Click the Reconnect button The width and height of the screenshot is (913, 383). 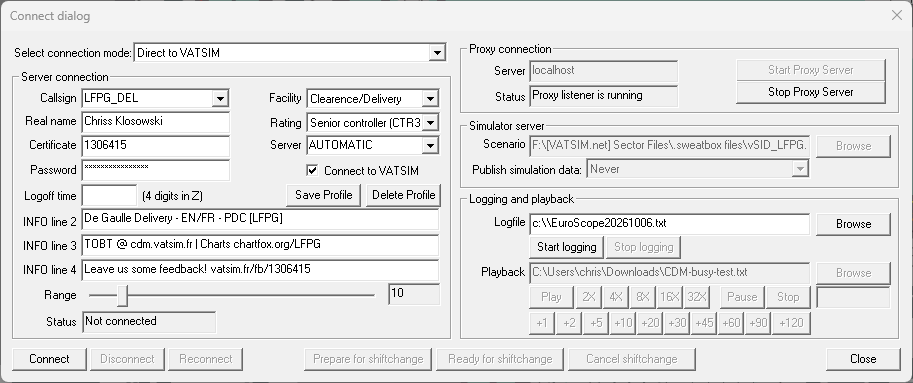point(206,359)
